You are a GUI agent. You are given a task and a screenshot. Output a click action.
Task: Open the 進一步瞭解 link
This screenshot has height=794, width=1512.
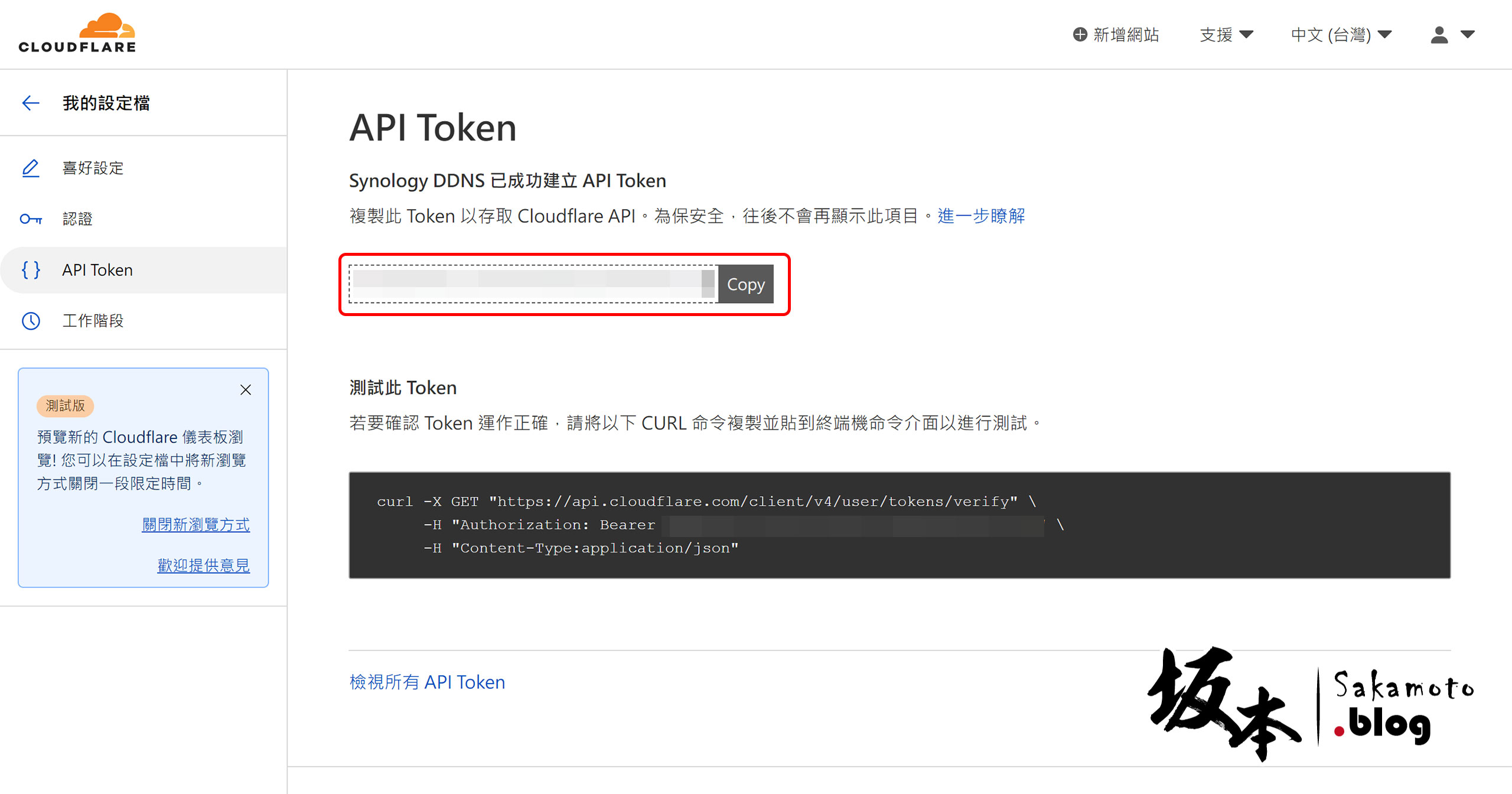[x=981, y=216]
